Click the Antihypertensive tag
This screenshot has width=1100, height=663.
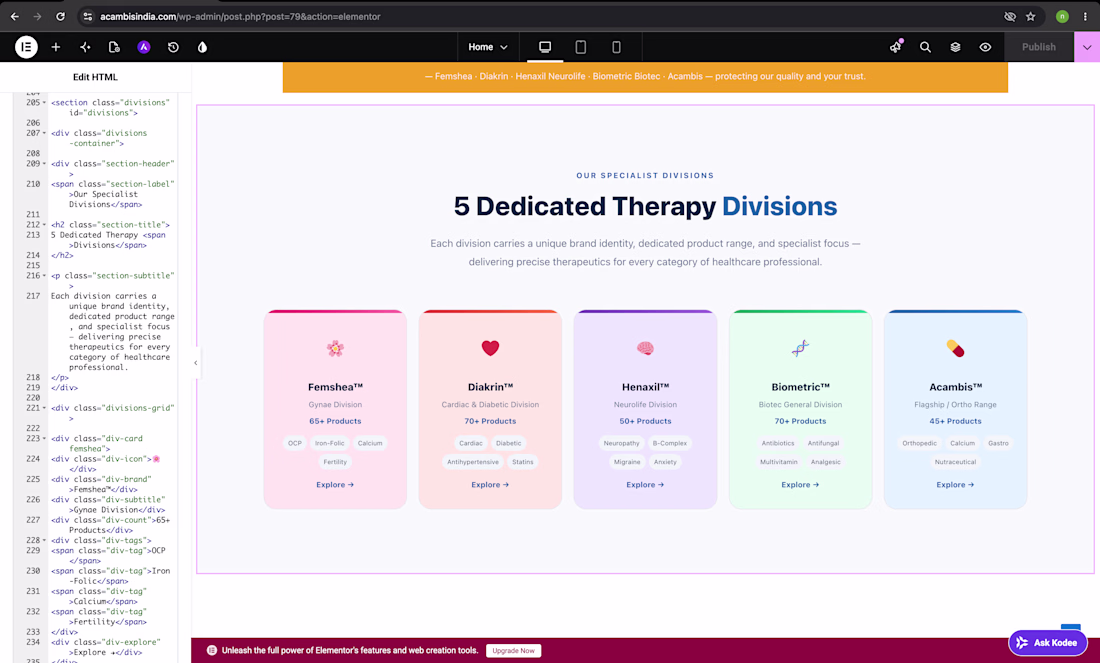(473, 462)
